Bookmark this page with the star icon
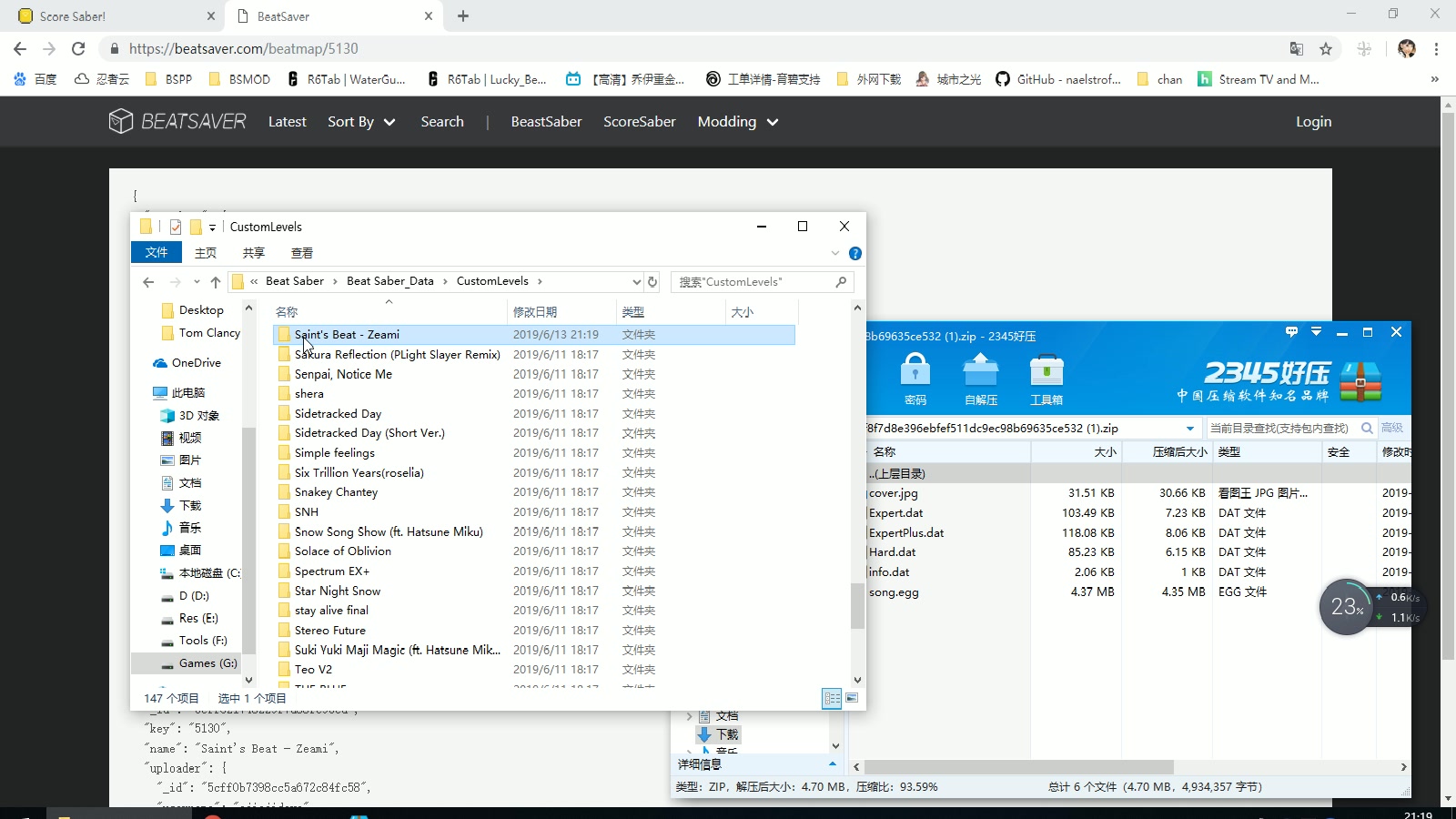This screenshot has height=819, width=1456. [x=1326, y=49]
